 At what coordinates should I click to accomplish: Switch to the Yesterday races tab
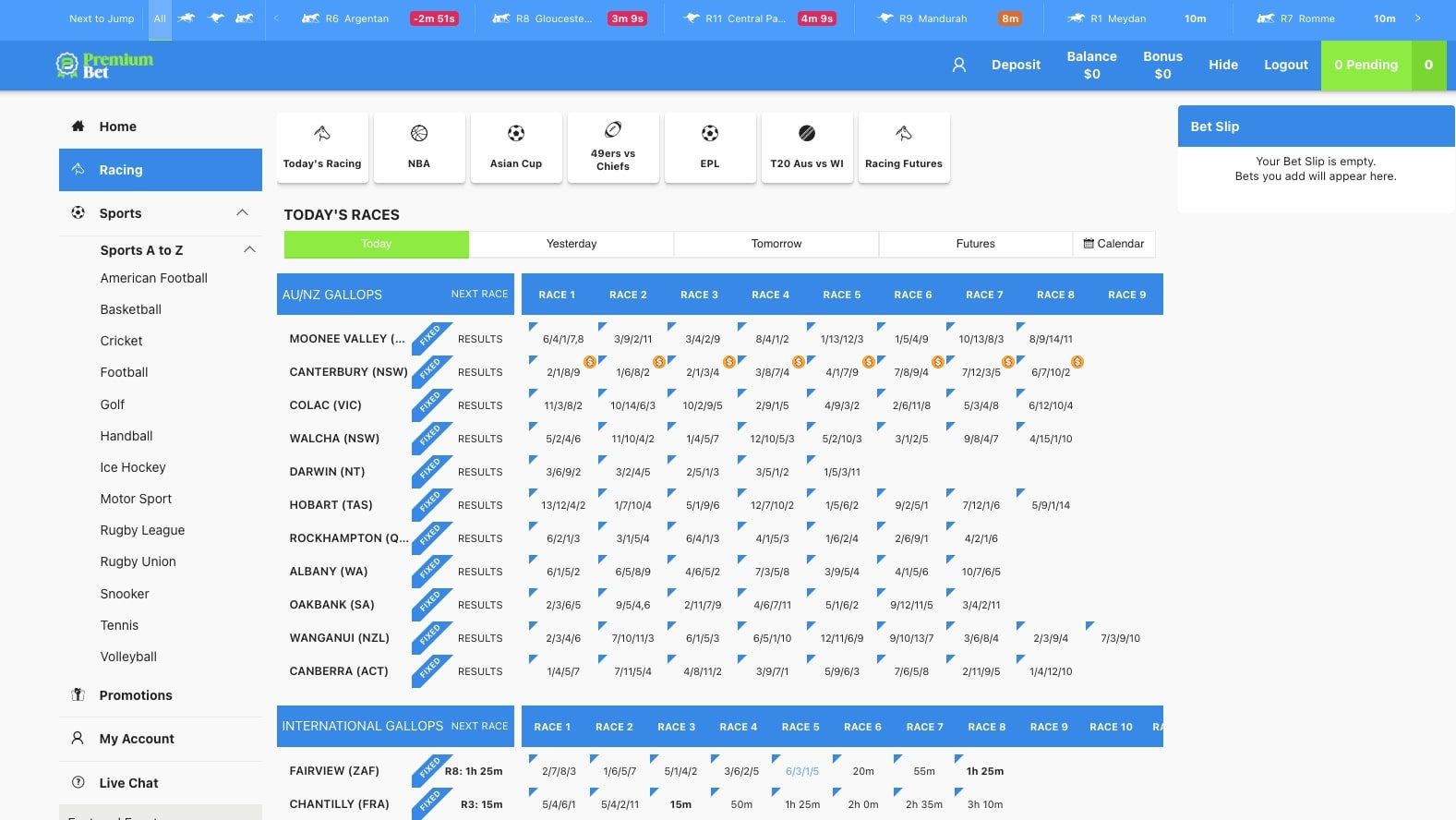[572, 244]
